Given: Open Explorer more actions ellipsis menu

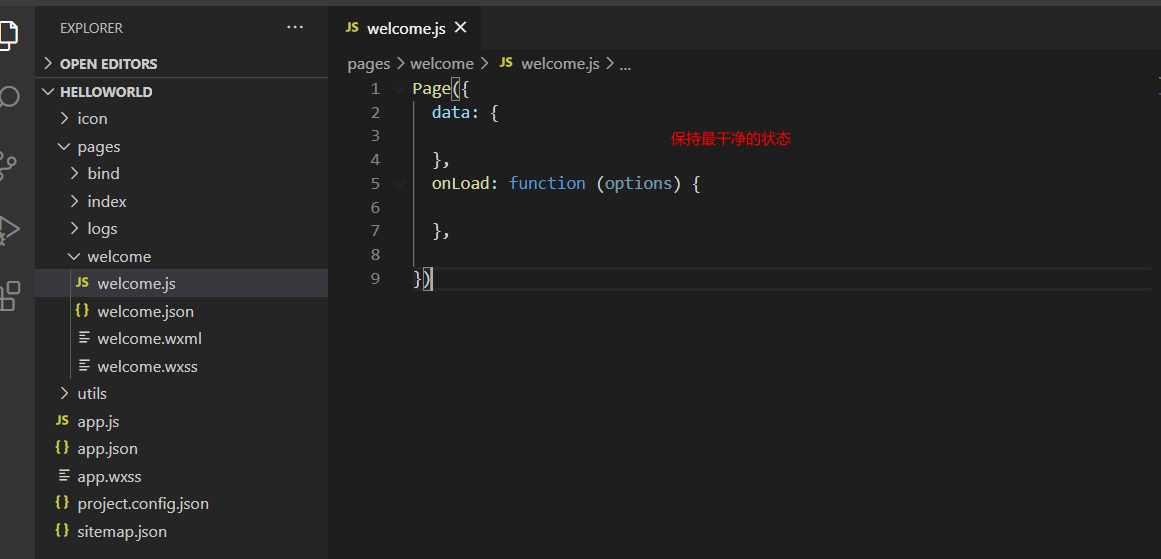Looking at the screenshot, I should coord(295,27).
